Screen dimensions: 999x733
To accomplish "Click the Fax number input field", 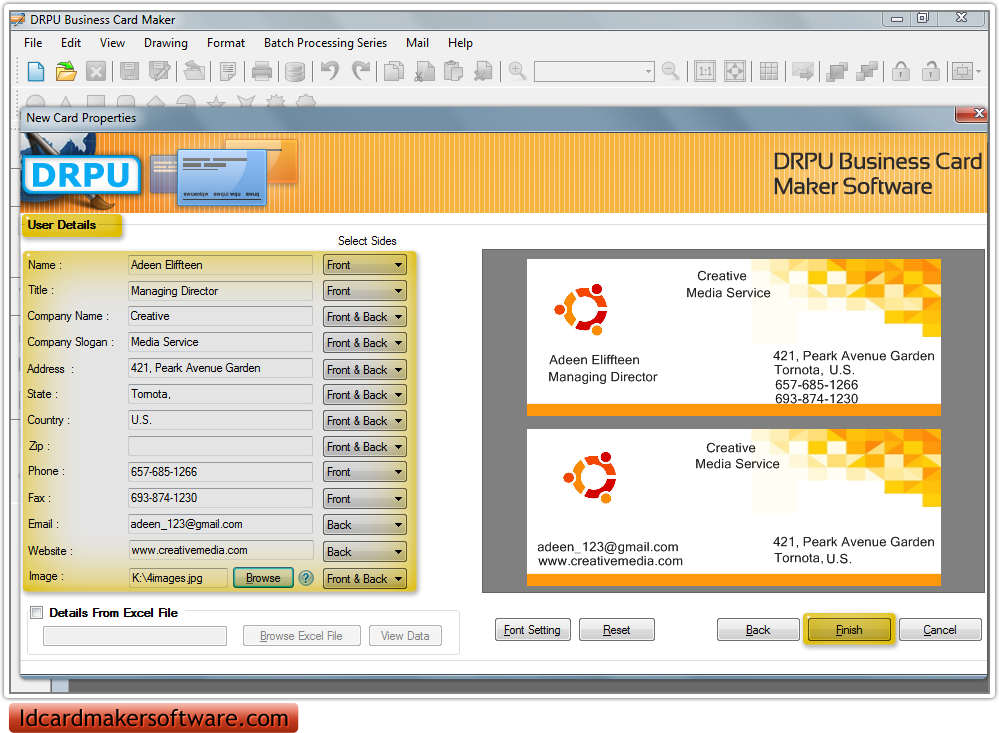I will coord(220,498).
